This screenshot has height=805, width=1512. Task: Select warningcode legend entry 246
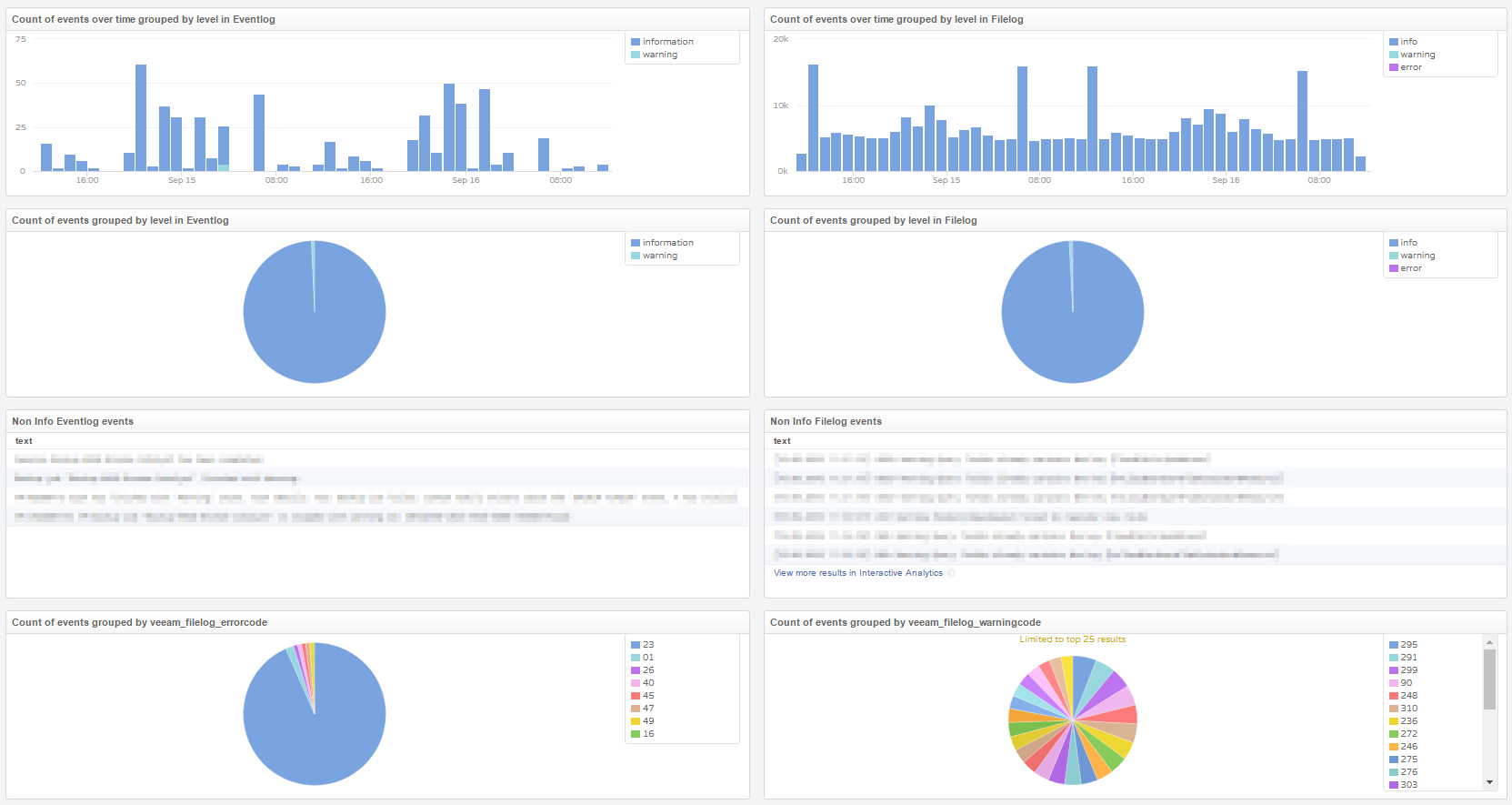tap(1404, 747)
